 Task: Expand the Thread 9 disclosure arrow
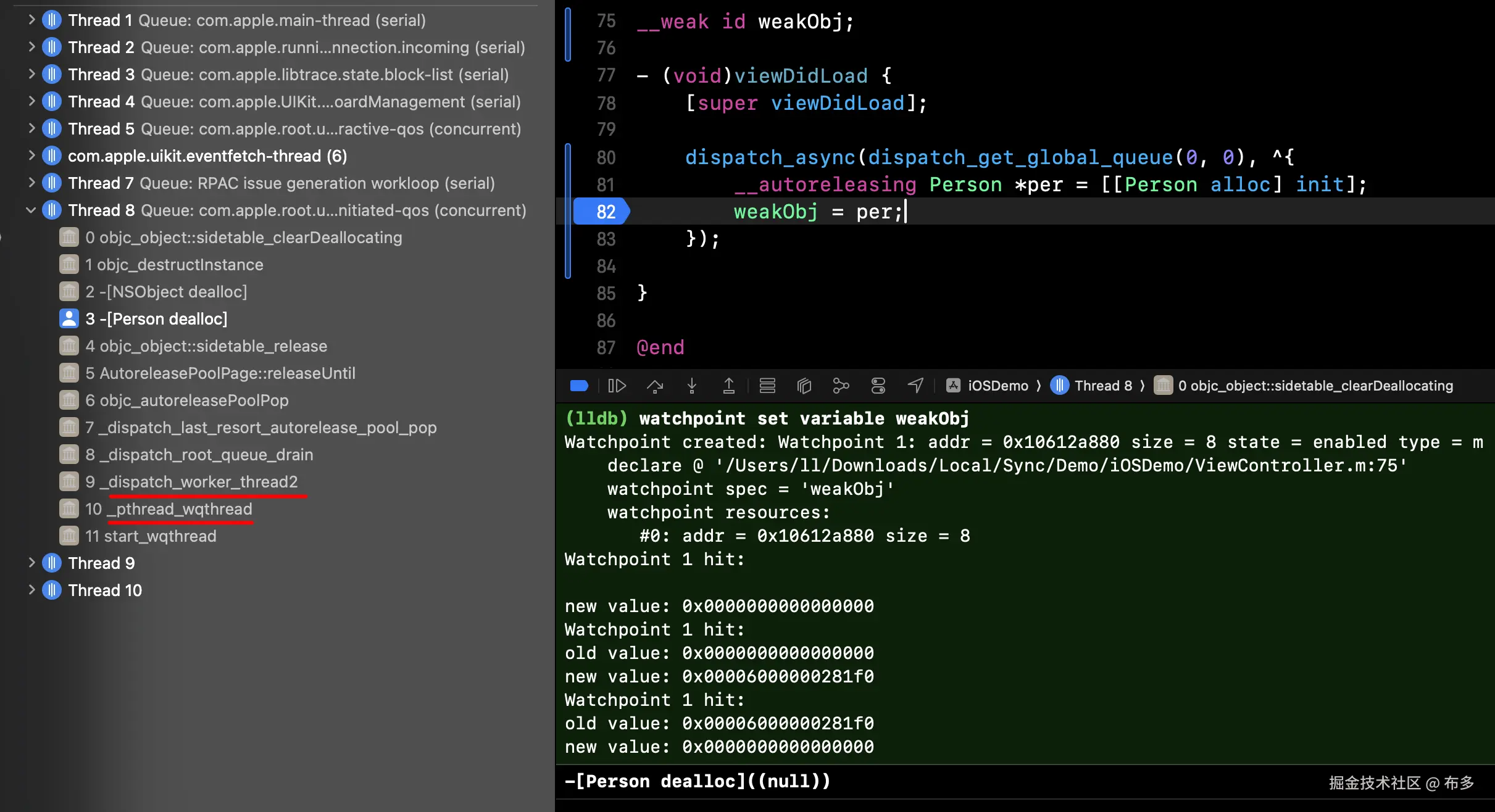pos(31,563)
